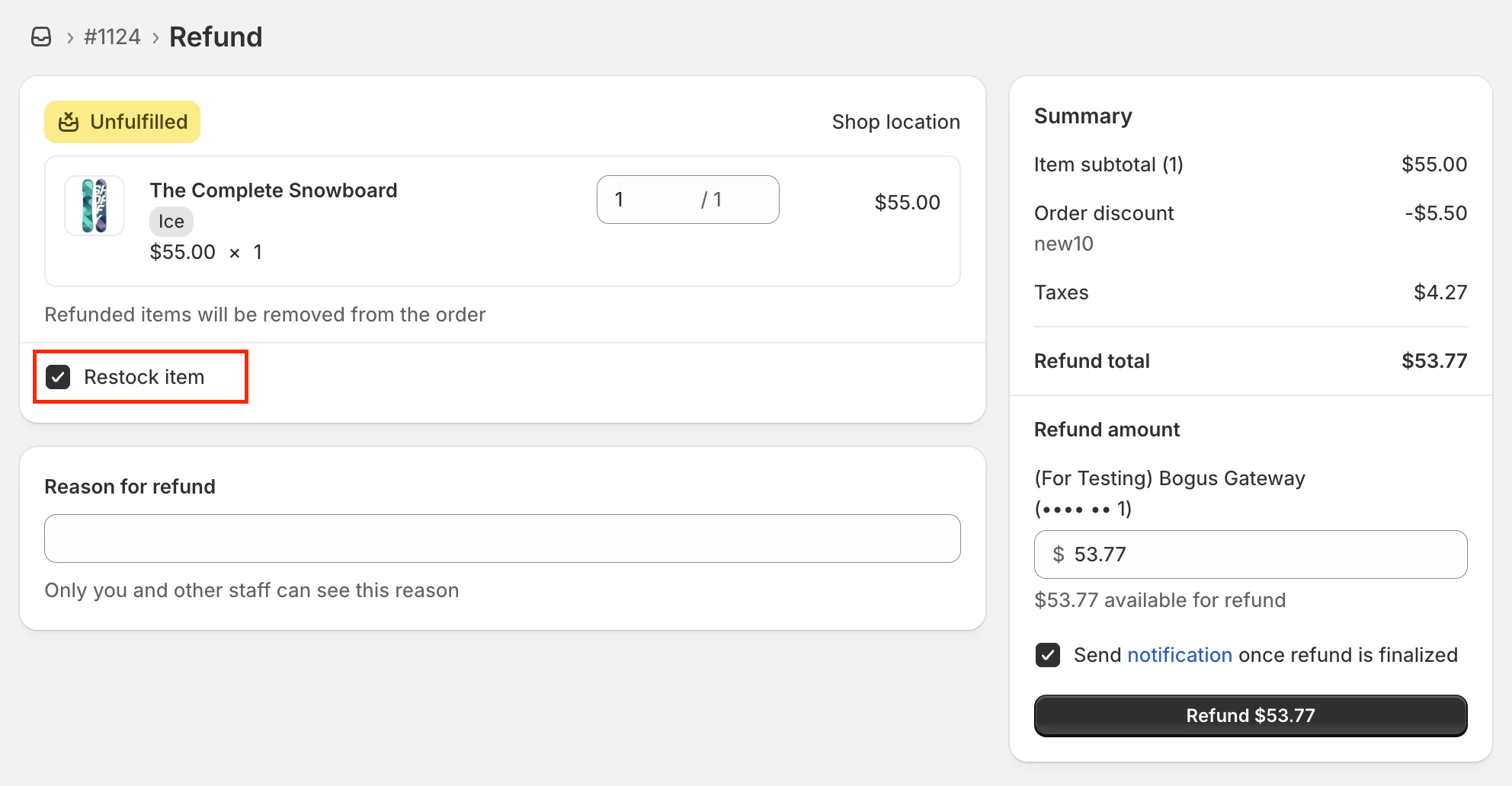Select the new10 discount code text
The height and width of the screenshot is (786, 1512).
pyautogui.click(x=1064, y=244)
